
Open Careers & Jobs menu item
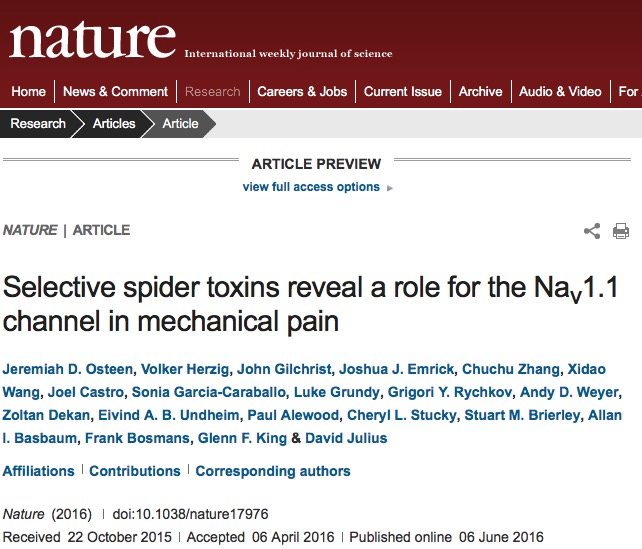302,91
